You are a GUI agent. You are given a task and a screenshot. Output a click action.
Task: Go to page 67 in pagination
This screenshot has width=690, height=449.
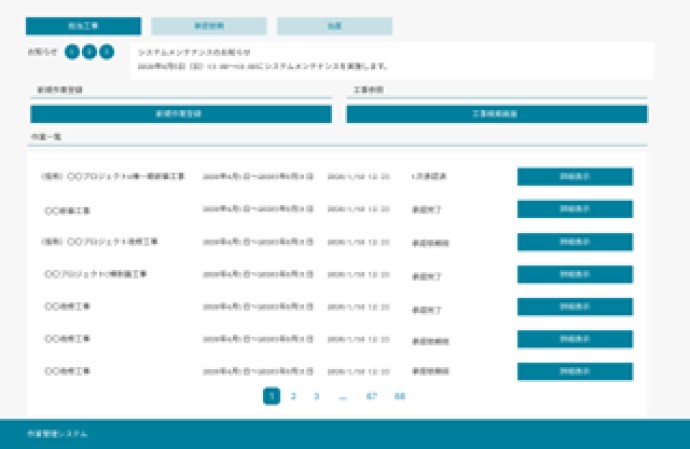(x=372, y=396)
